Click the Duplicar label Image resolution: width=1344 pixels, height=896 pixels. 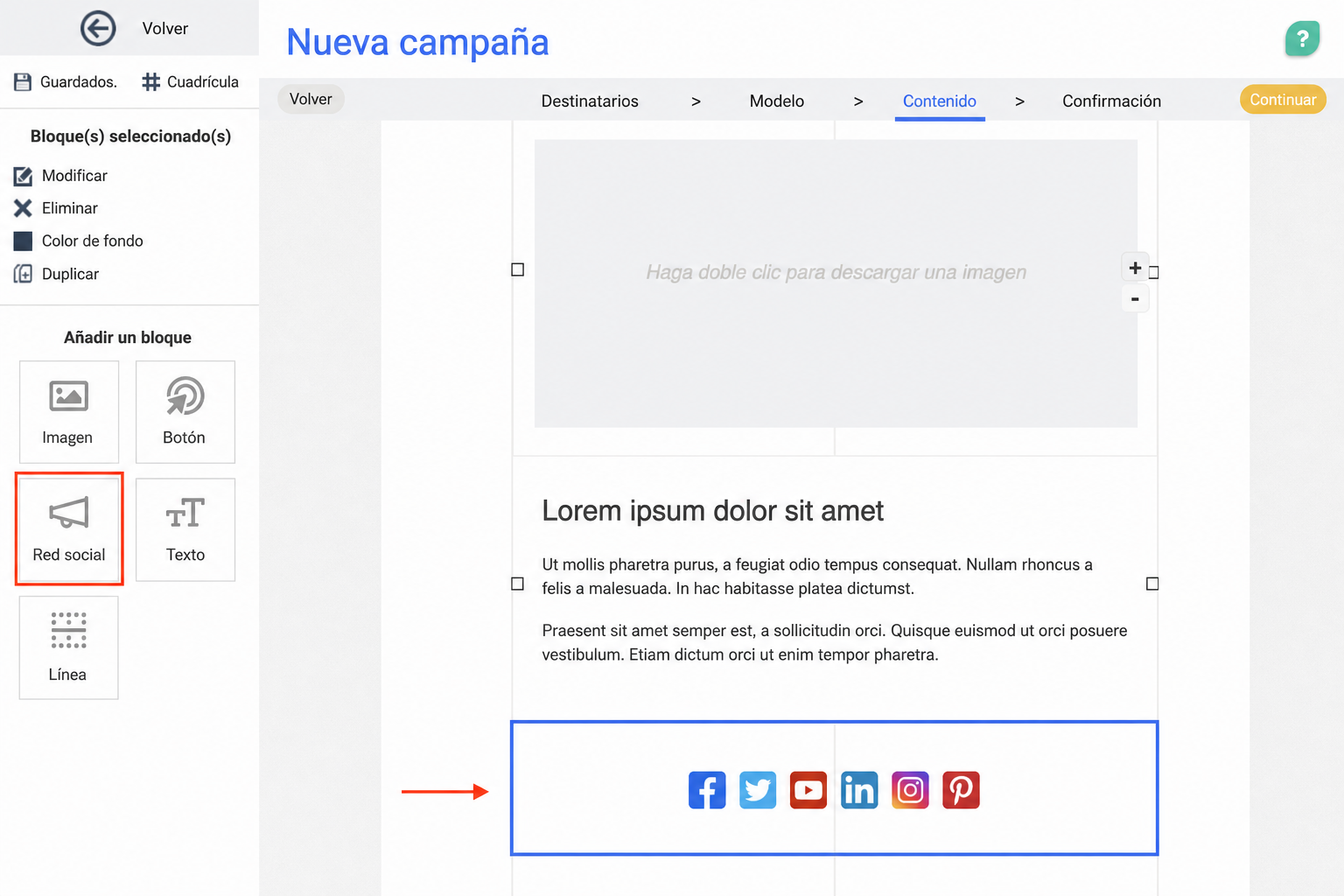click(70, 274)
